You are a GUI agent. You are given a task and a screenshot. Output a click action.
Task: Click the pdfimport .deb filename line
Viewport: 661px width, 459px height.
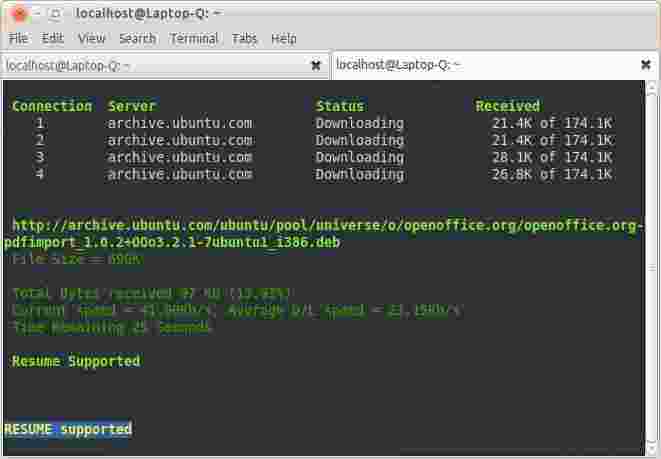click(172, 242)
